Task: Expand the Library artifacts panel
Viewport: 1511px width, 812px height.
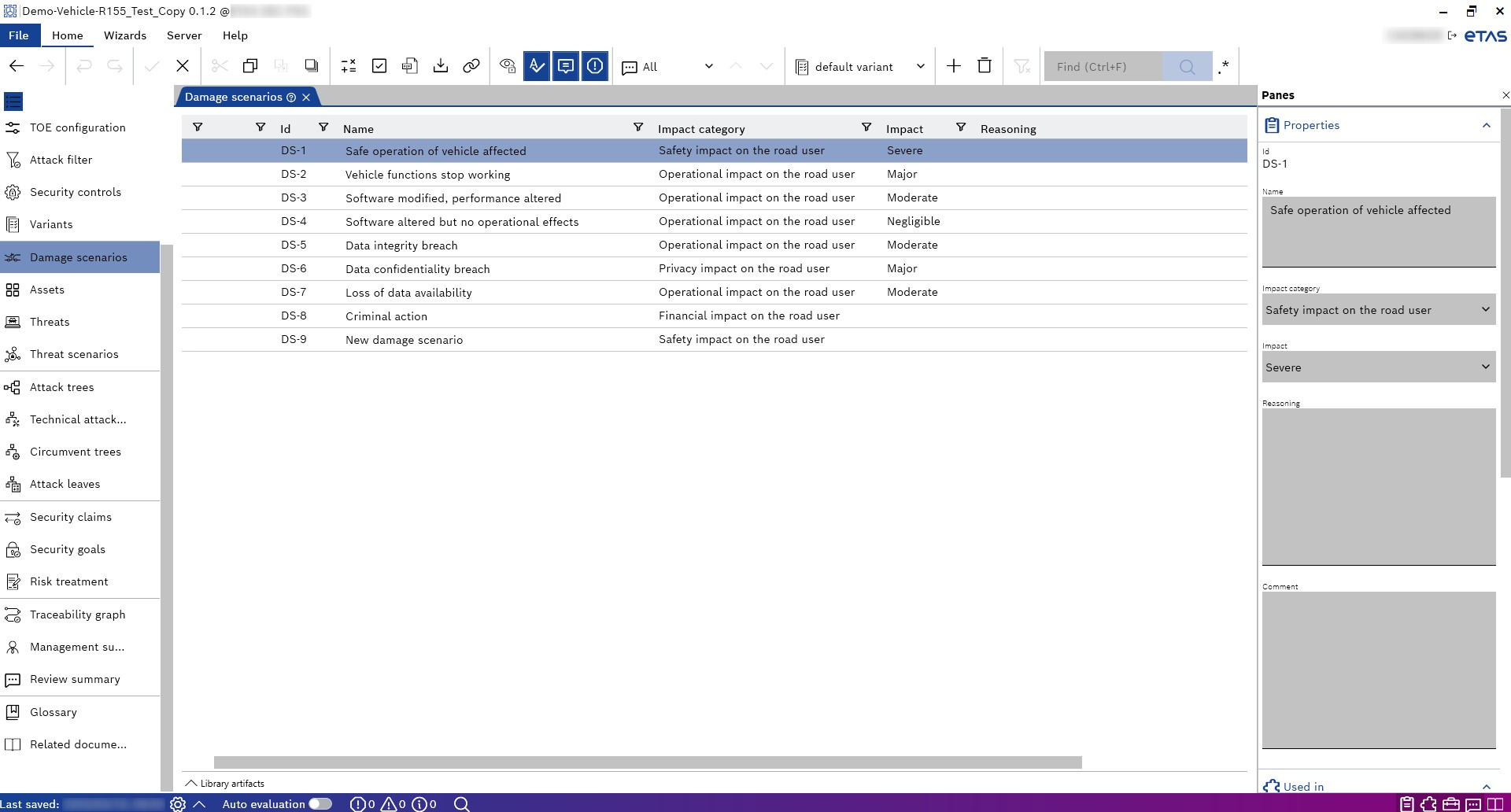Action: coord(225,783)
